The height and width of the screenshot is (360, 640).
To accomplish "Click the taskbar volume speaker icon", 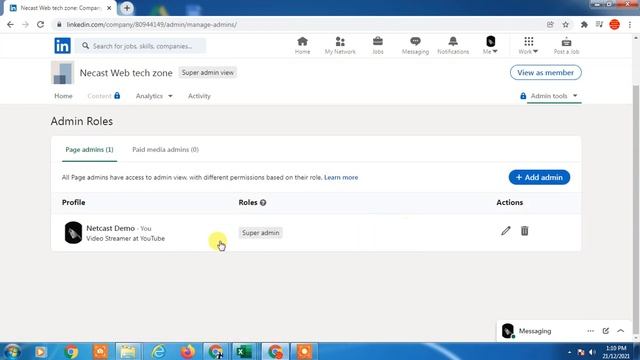I will pyautogui.click(x=592, y=352).
